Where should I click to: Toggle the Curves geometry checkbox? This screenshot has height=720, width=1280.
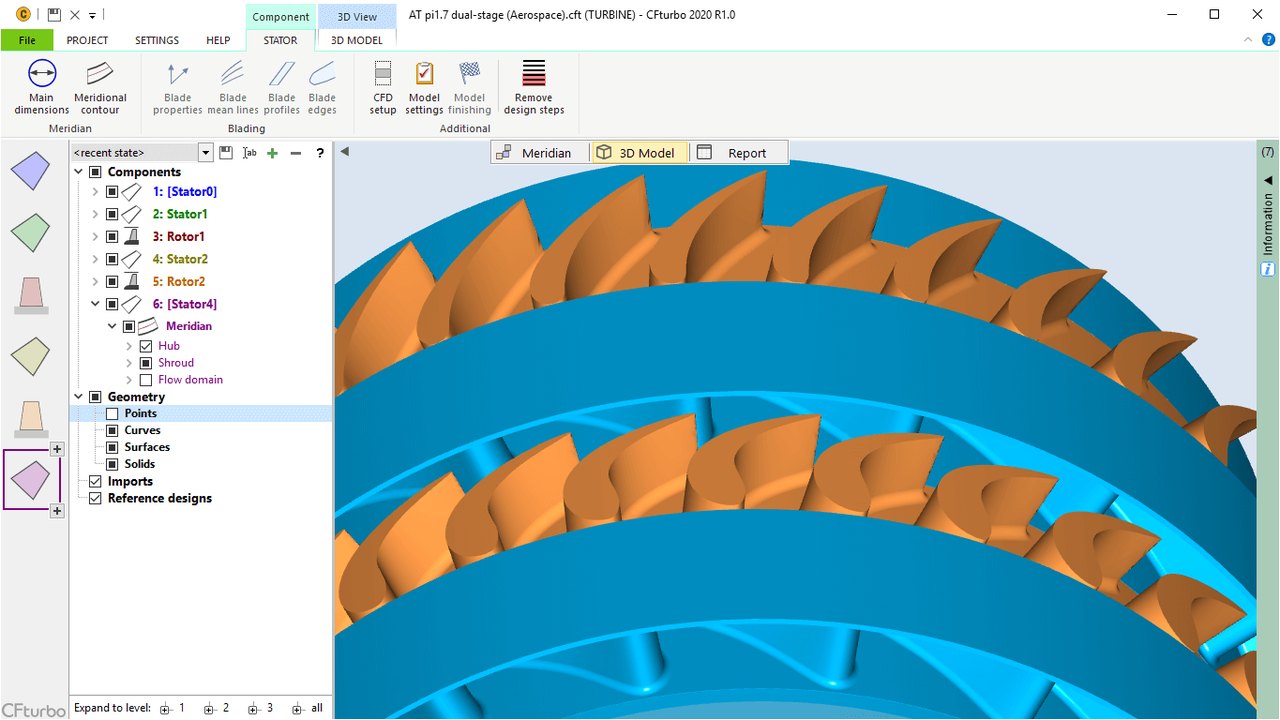point(112,431)
